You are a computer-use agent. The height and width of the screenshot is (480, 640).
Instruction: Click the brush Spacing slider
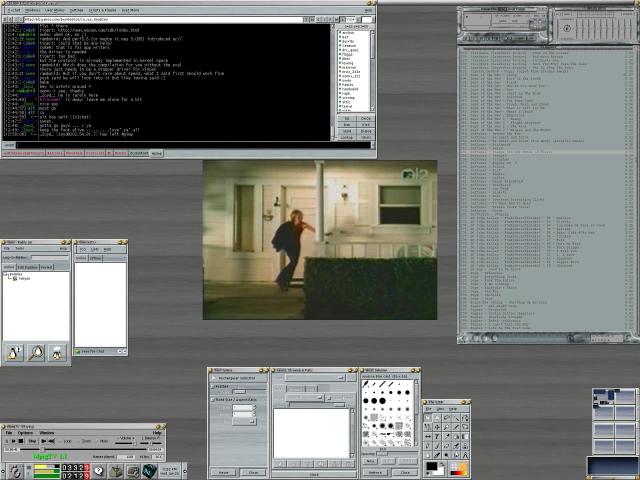(397, 453)
